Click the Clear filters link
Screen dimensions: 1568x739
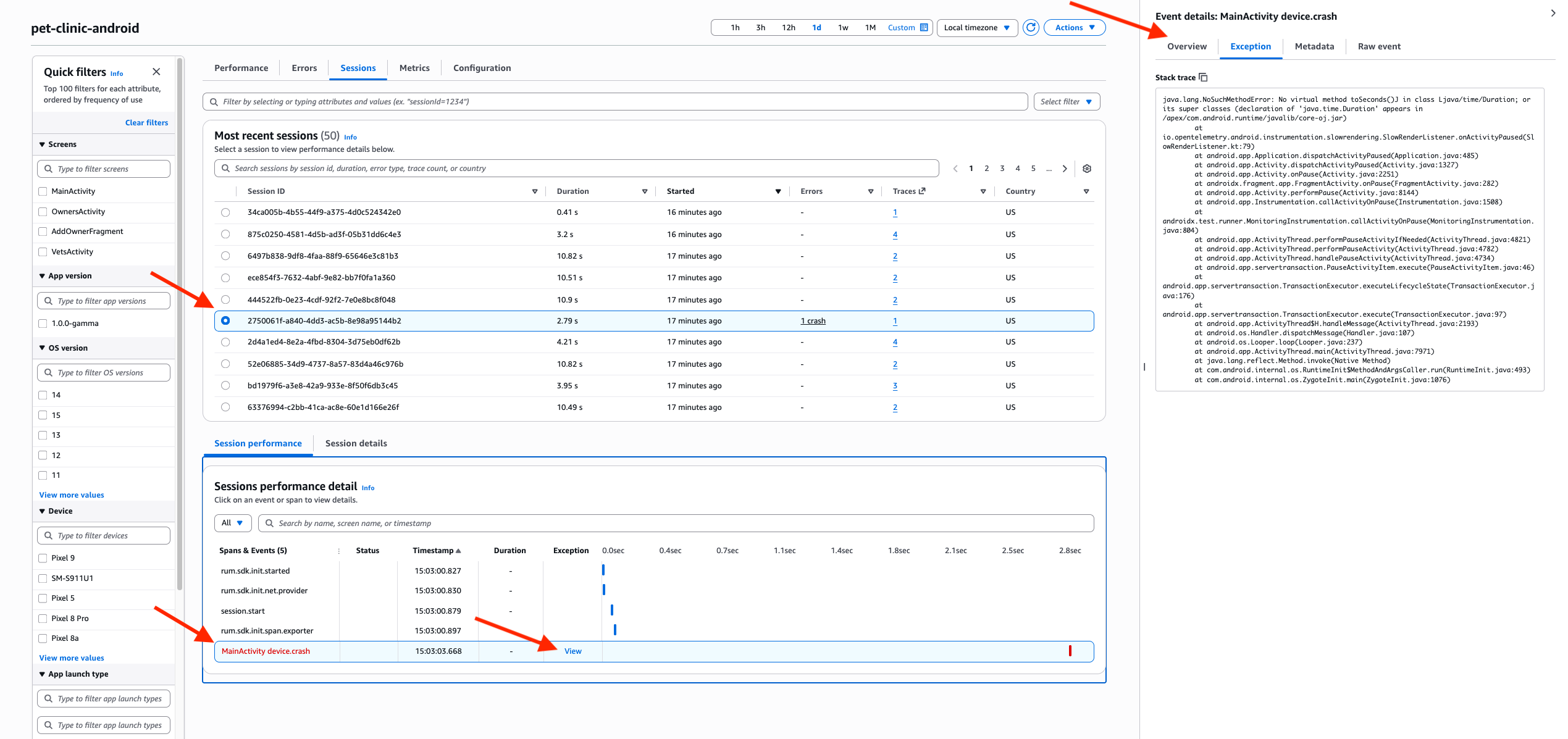pyautogui.click(x=146, y=122)
